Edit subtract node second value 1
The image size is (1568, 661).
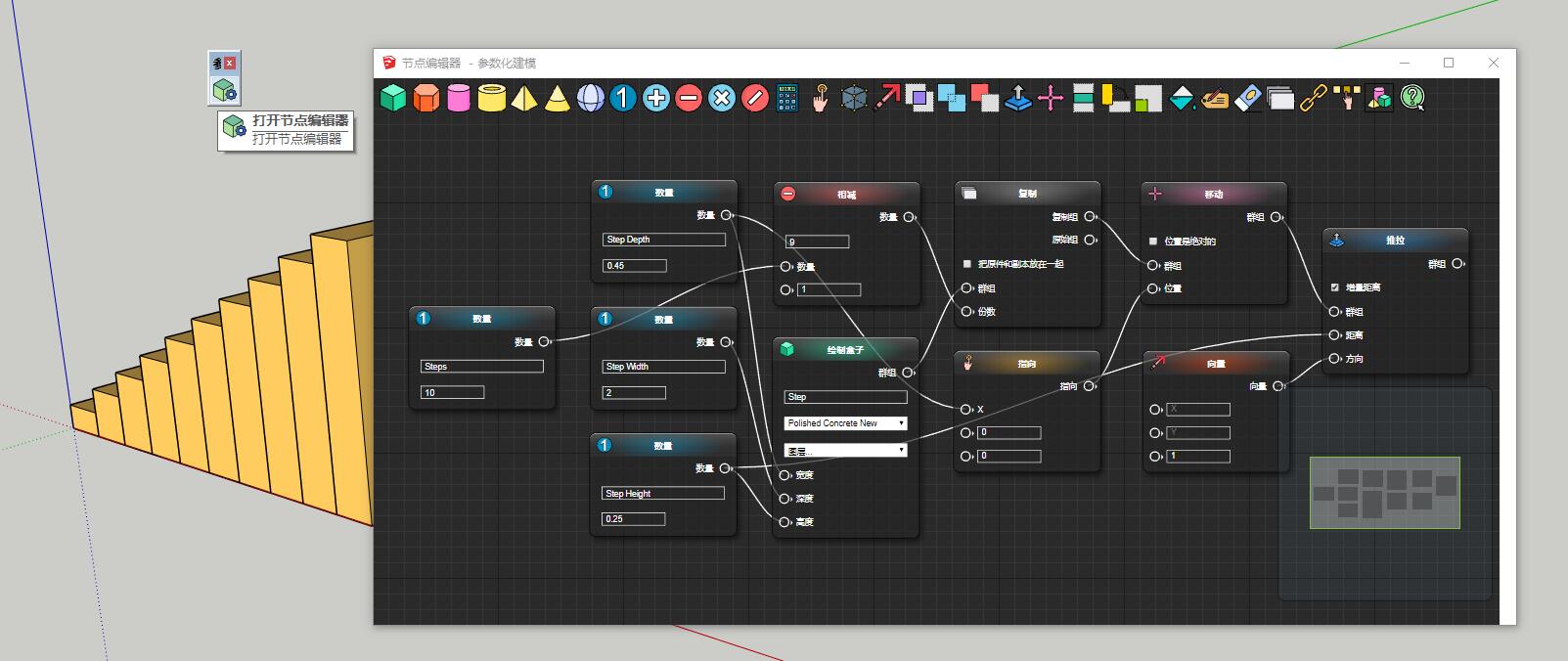tap(829, 289)
